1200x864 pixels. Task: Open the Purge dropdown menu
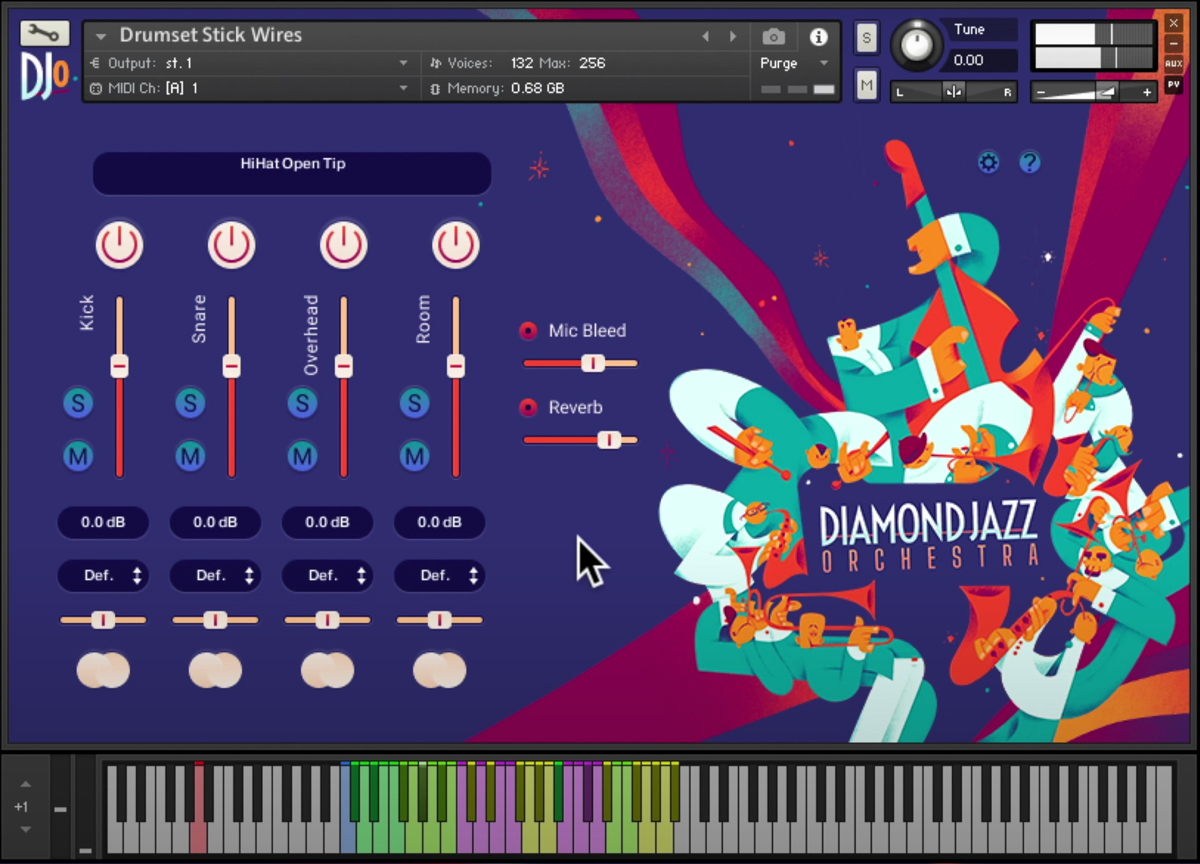(x=796, y=63)
